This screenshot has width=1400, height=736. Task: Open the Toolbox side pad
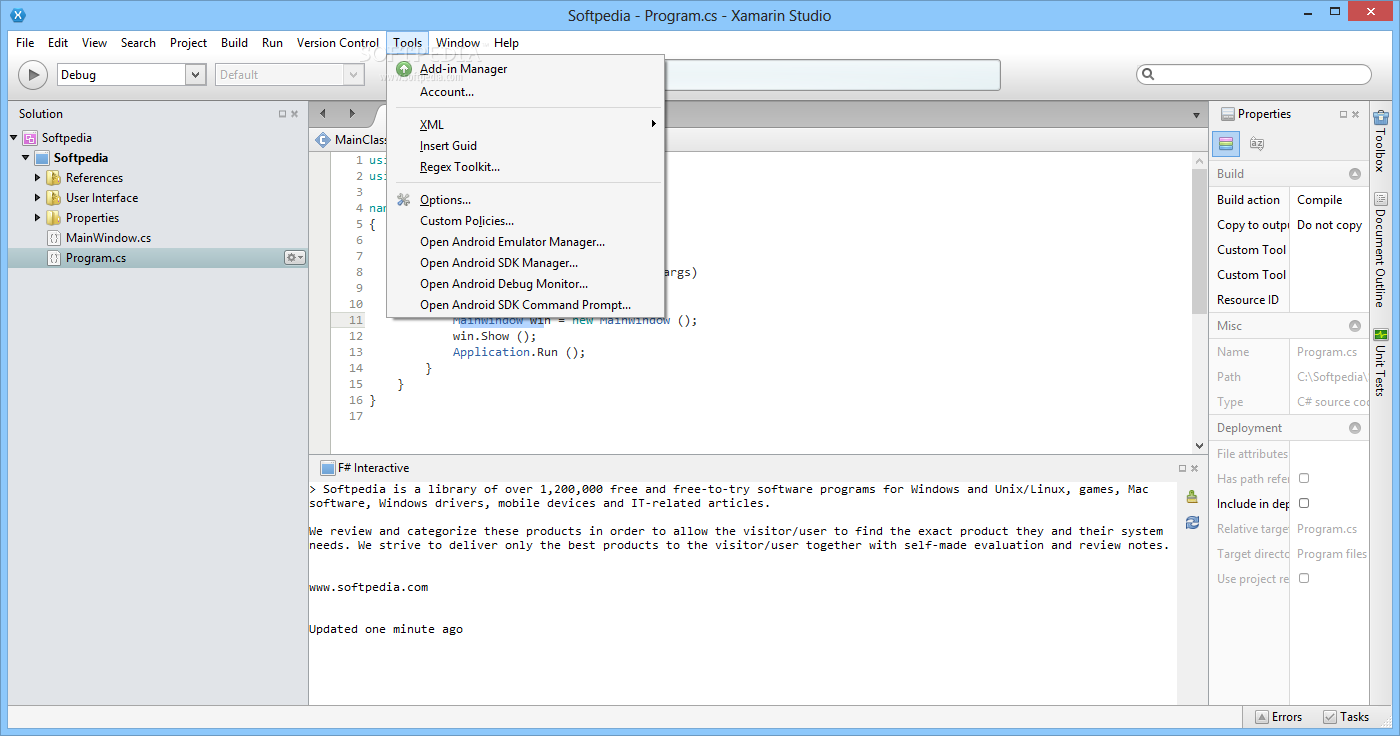[x=1380, y=141]
